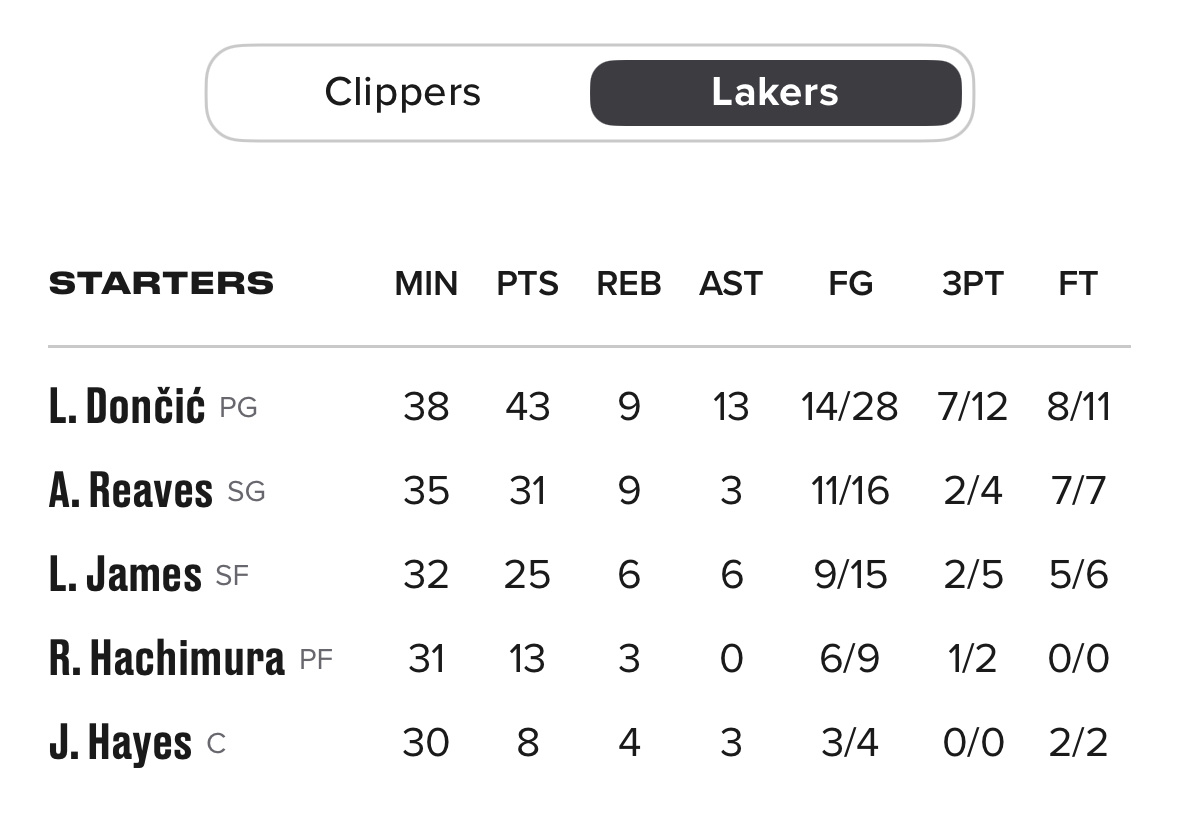The width and height of the screenshot is (1179, 833).
Task: Click Hayes' 2/2 free throw stat
Action: click(1078, 743)
